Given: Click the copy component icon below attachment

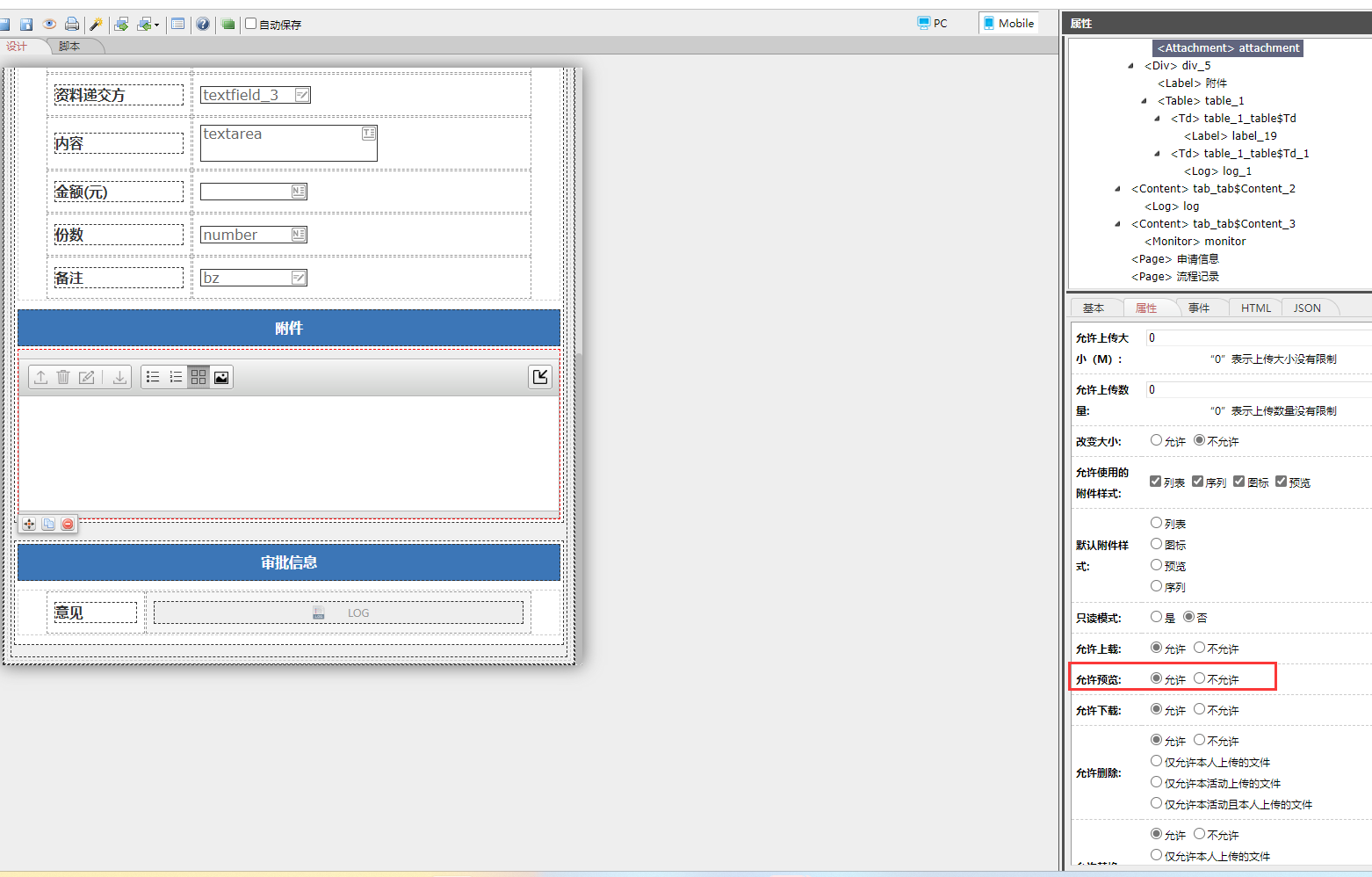Looking at the screenshot, I should [48, 524].
